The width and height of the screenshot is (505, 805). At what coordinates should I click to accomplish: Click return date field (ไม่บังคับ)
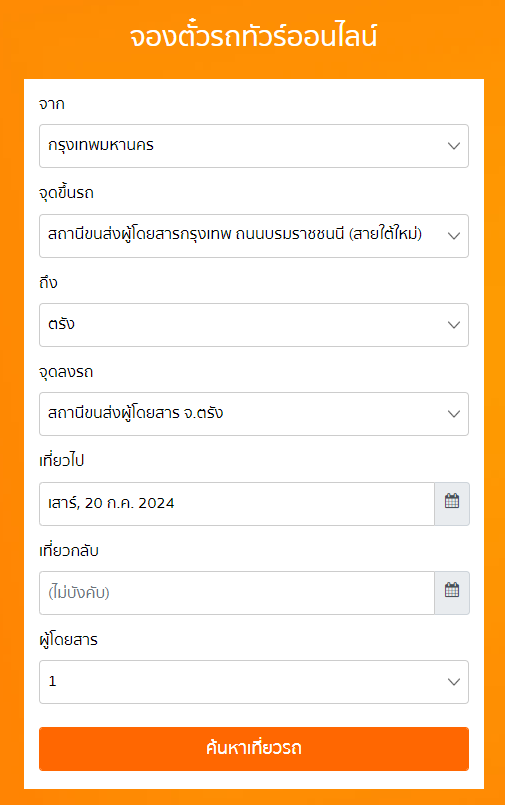(x=237, y=593)
